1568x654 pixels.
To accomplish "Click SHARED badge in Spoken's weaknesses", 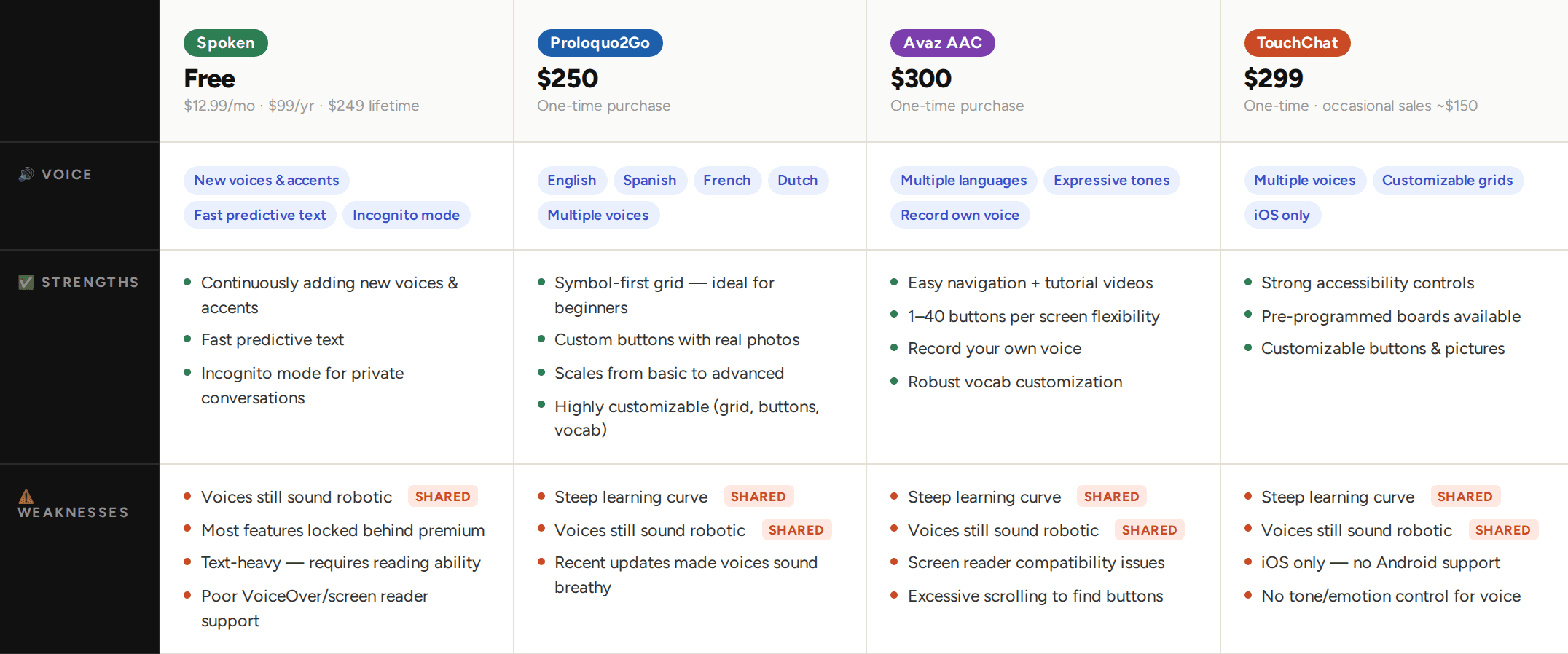I will (x=442, y=497).
